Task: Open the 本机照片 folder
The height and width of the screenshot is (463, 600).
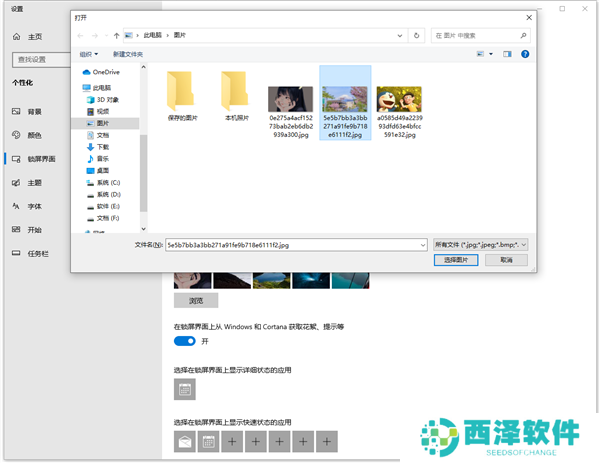Action: [237, 96]
